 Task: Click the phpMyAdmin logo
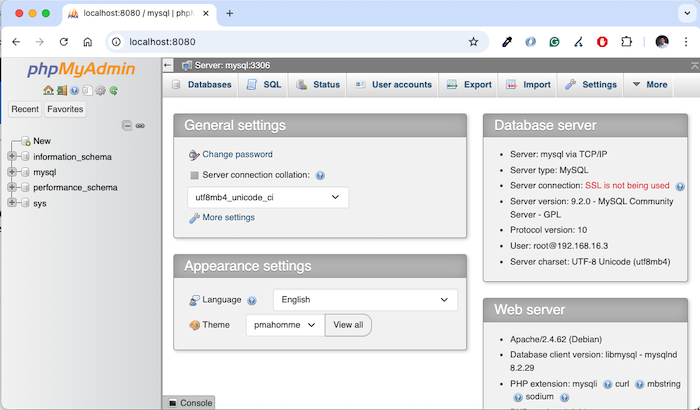click(81, 69)
